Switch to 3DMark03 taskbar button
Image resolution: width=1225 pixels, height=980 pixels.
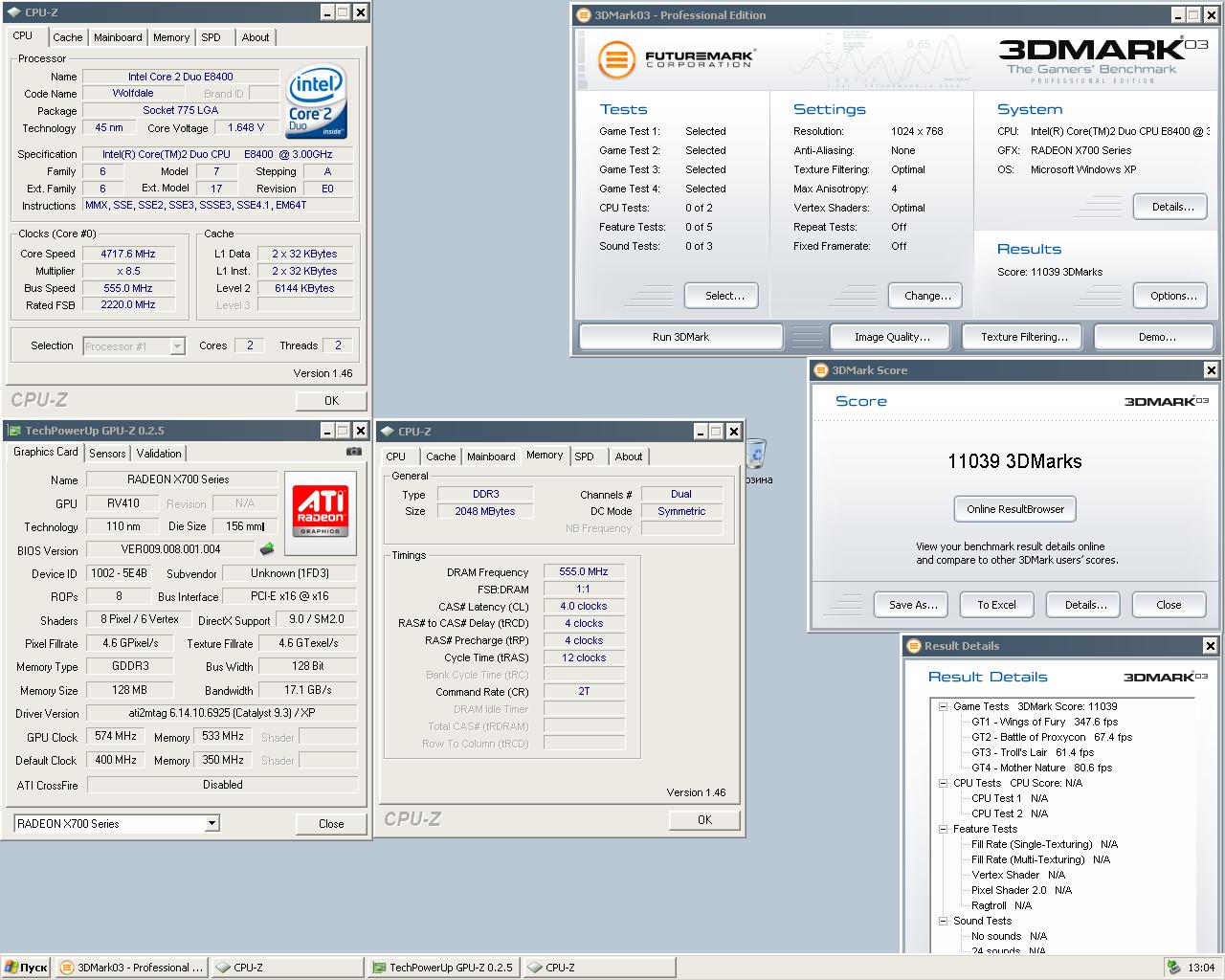[132, 968]
